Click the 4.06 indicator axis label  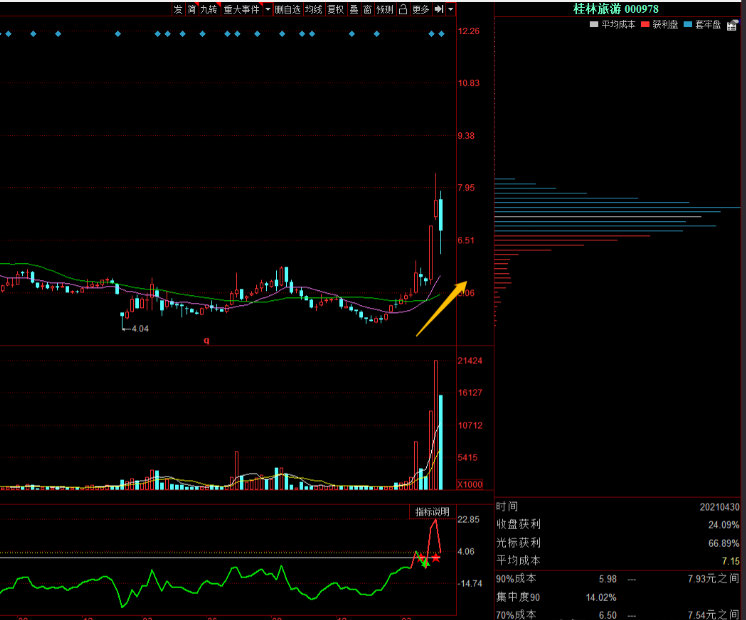click(466, 552)
